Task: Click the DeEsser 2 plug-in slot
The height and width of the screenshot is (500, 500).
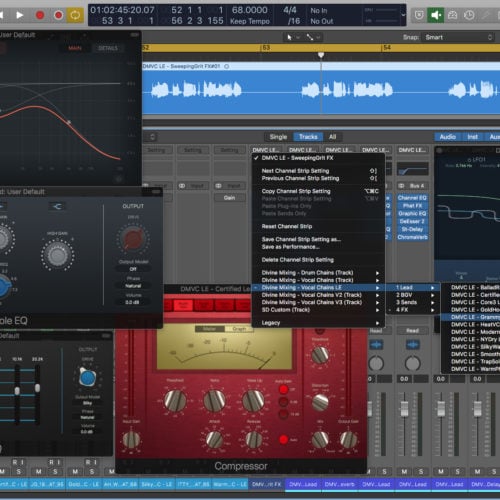Action: pyautogui.click(x=412, y=221)
